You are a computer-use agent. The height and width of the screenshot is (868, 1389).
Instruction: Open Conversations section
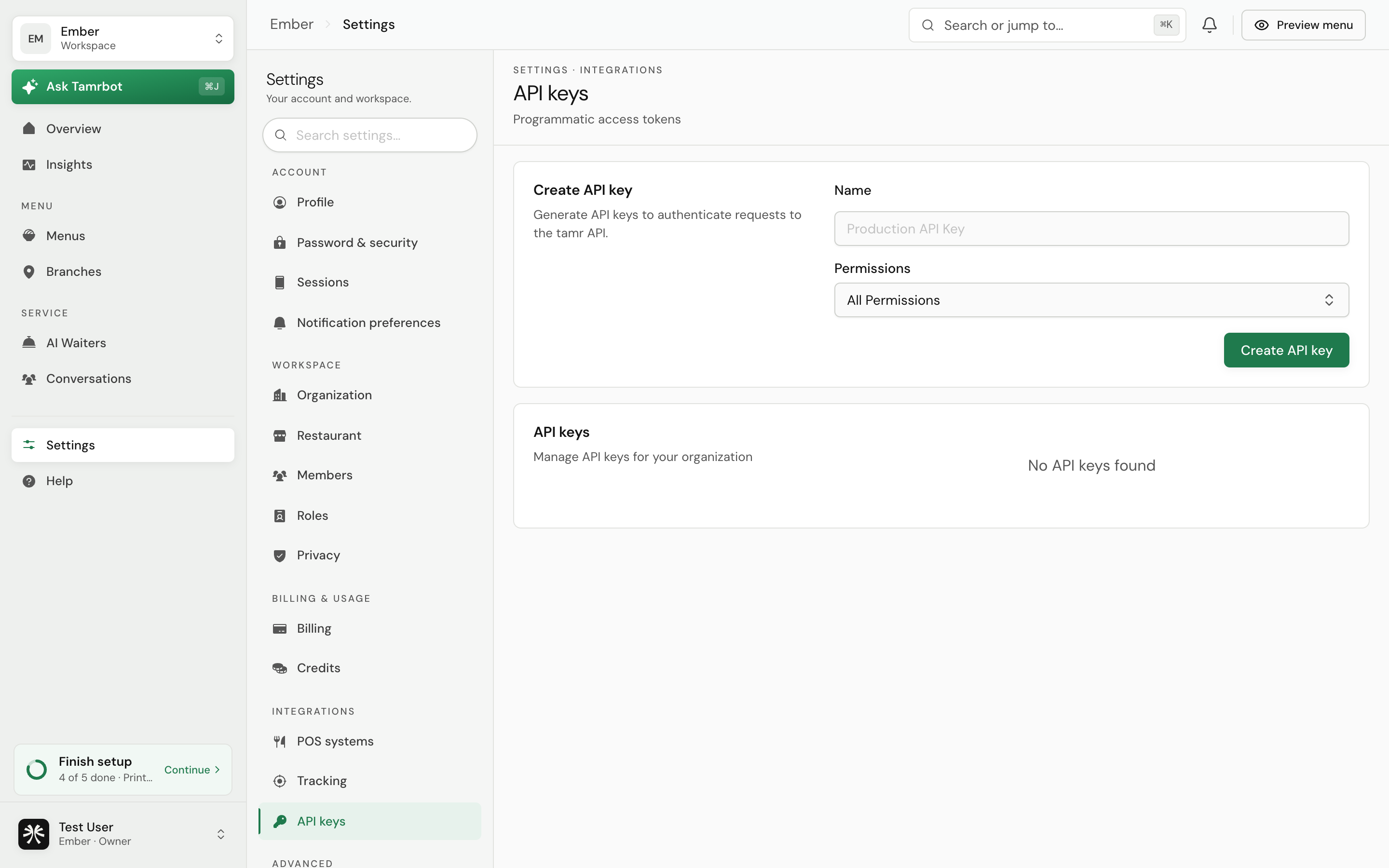pos(123,379)
